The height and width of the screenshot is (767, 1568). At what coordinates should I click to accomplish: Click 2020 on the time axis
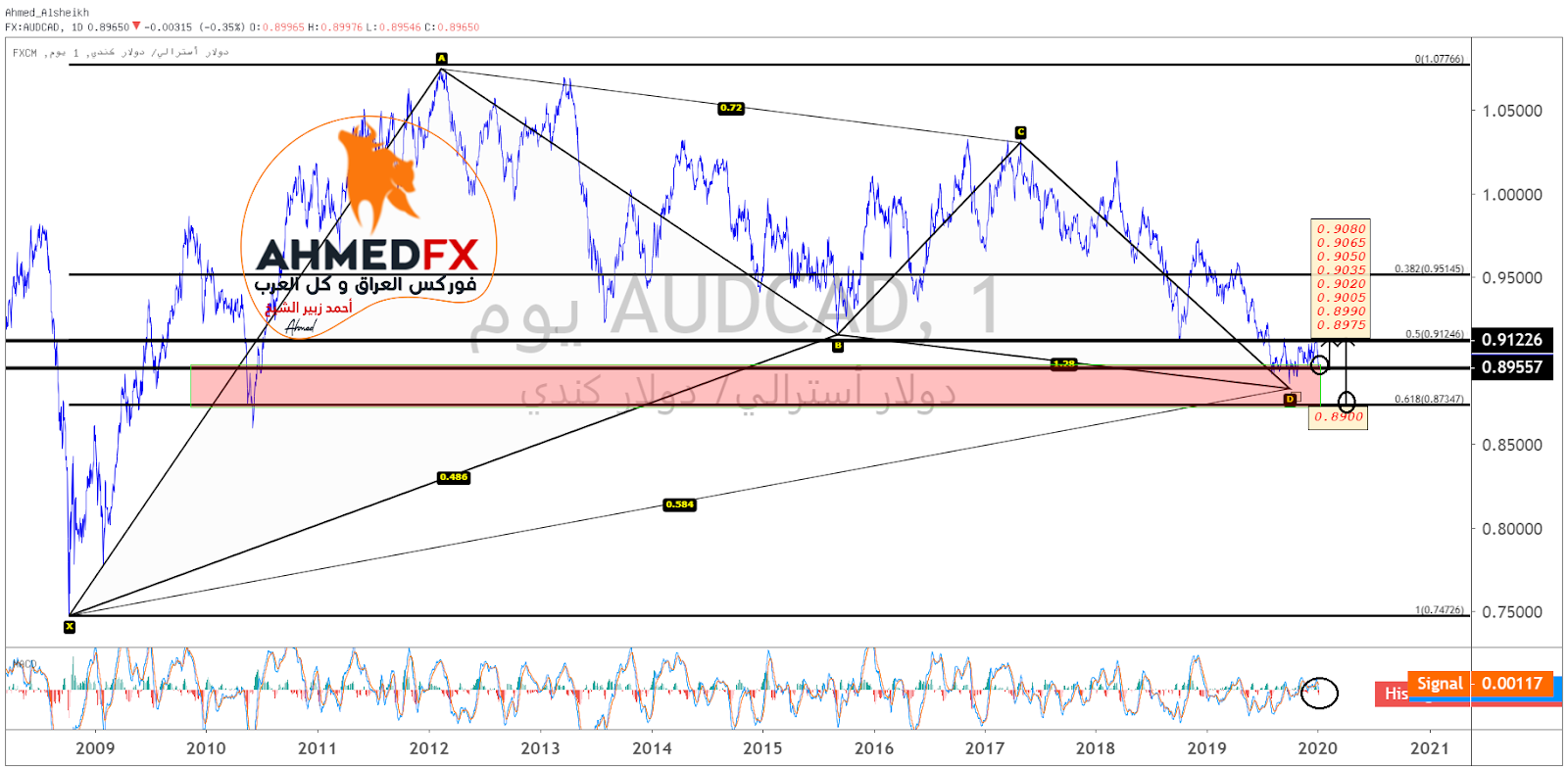[x=1318, y=748]
